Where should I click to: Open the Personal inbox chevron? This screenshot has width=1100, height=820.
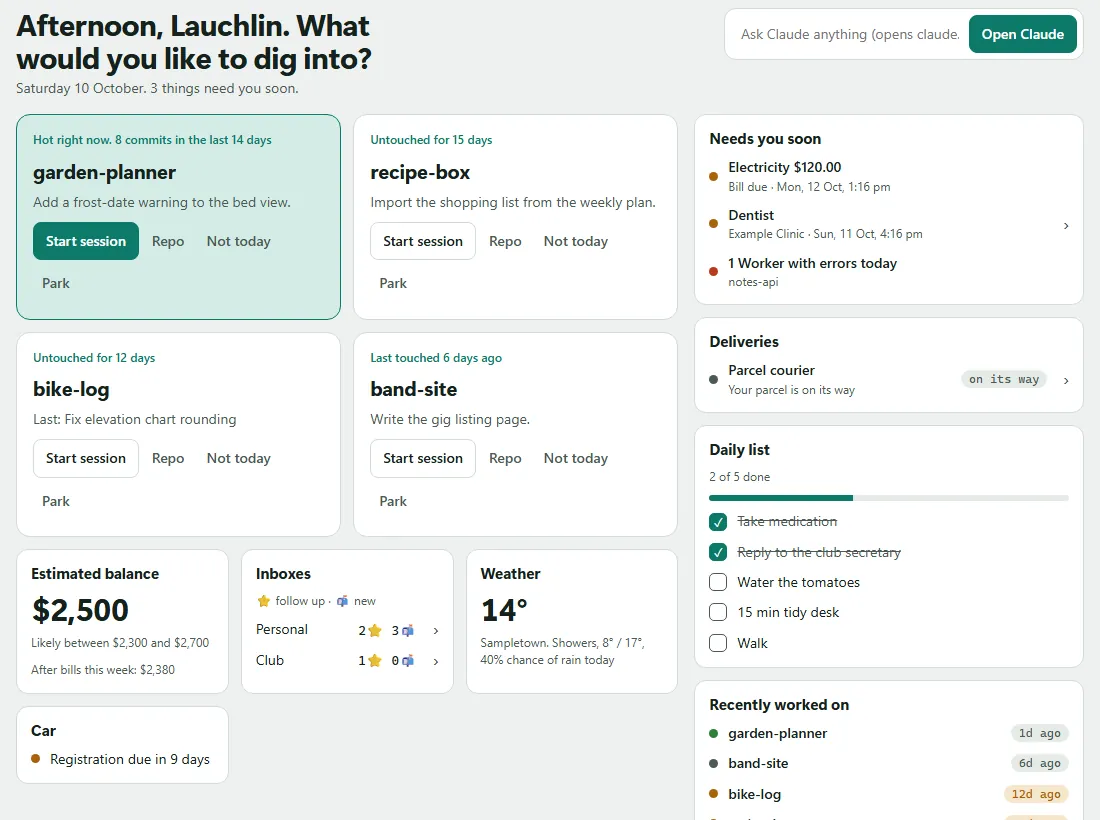[x=436, y=631]
